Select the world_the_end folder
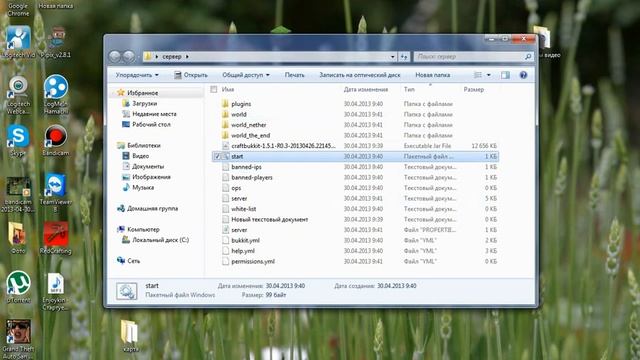This screenshot has width=640, height=360. tap(250, 136)
